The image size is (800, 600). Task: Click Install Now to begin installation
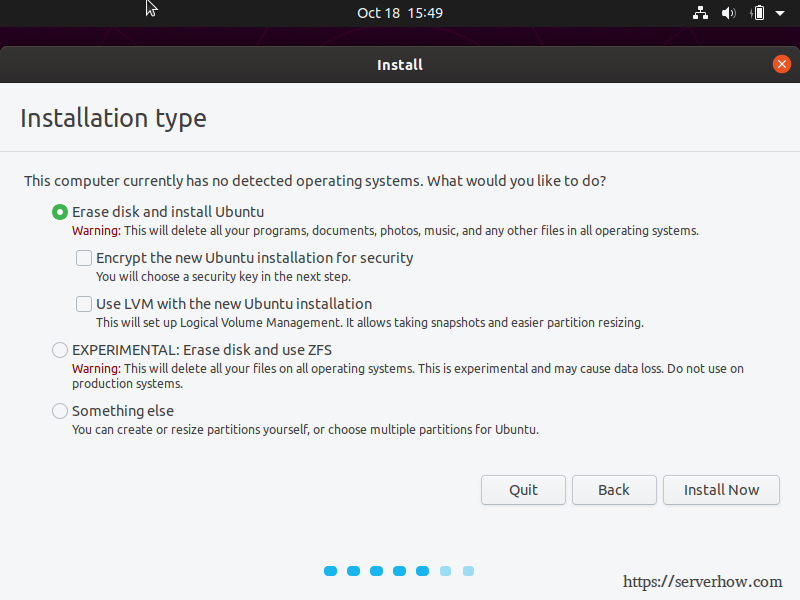pos(721,490)
